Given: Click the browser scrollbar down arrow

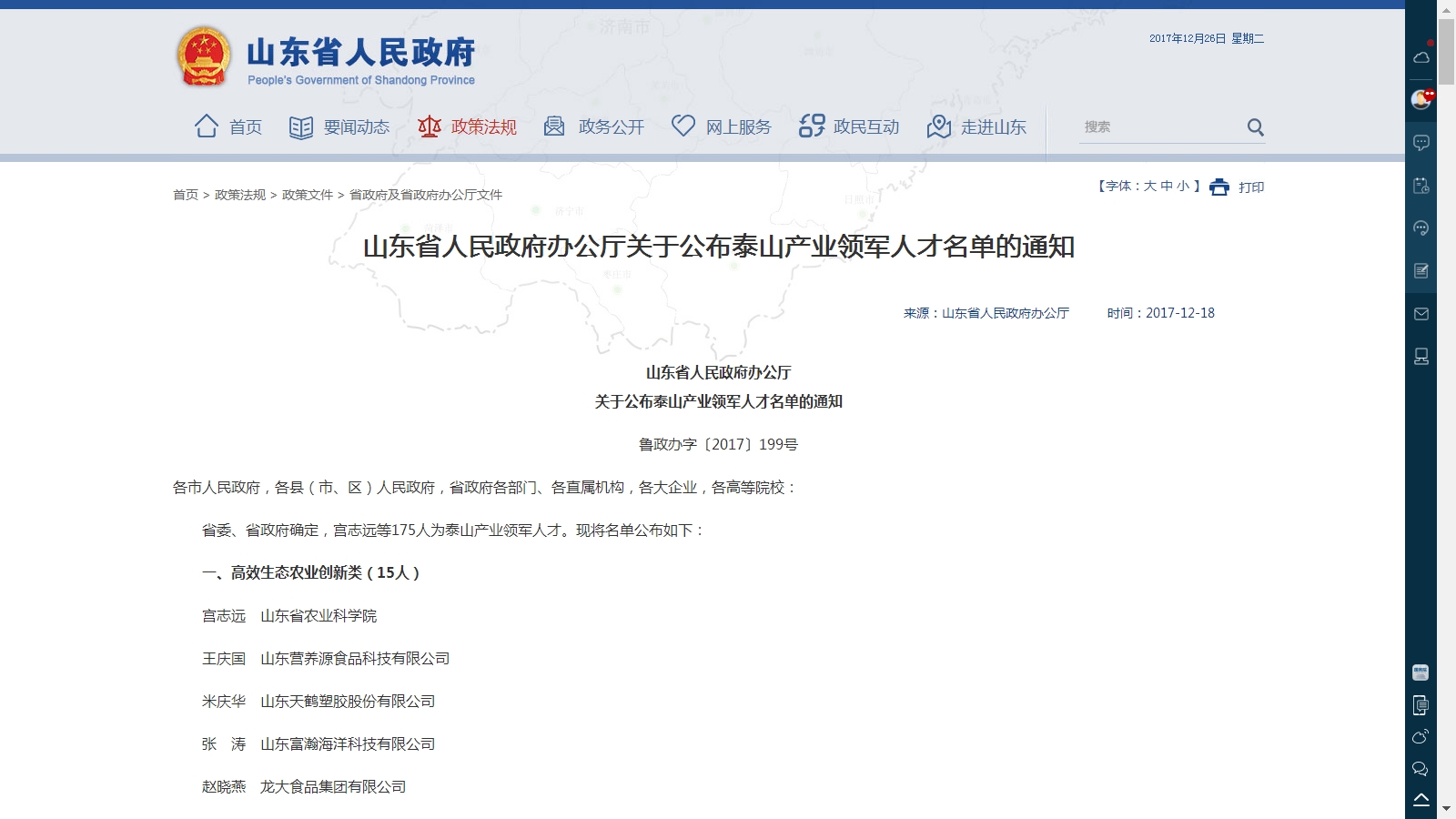Looking at the screenshot, I should point(1446,809).
